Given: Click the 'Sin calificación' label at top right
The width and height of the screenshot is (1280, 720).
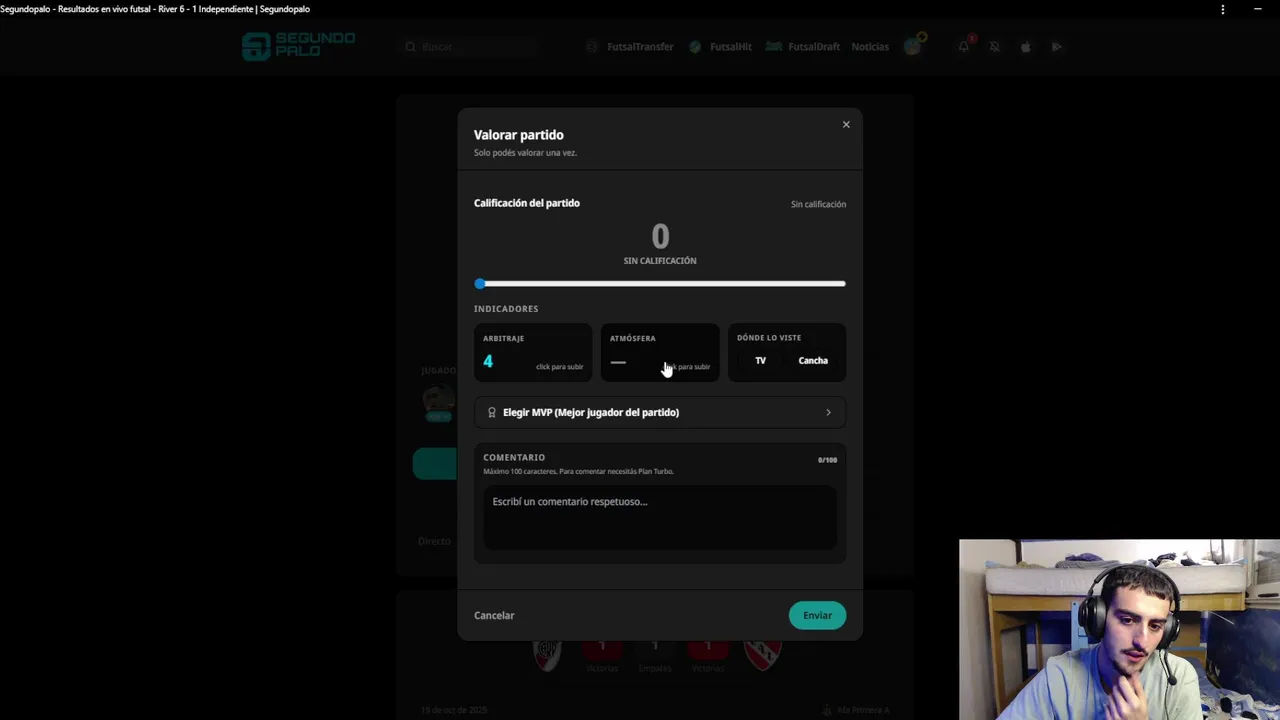Looking at the screenshot, I should point(818,204).
